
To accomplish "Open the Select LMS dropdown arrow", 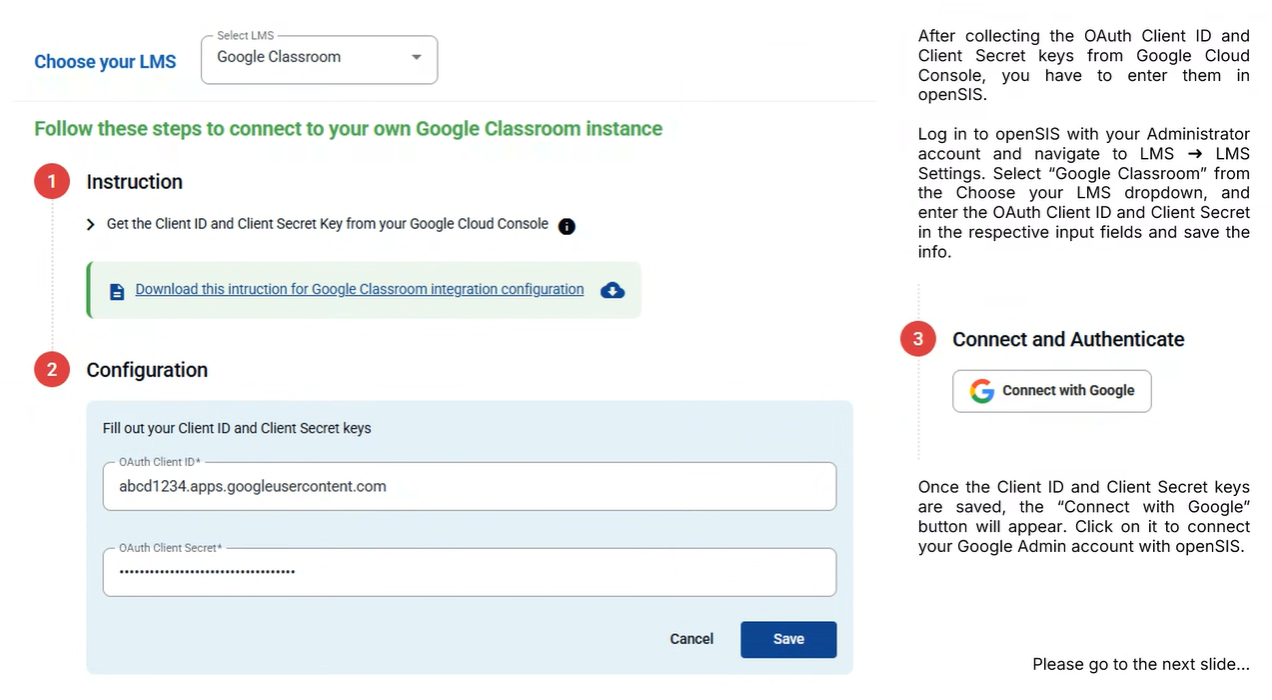I will click(x=416, y=58).
